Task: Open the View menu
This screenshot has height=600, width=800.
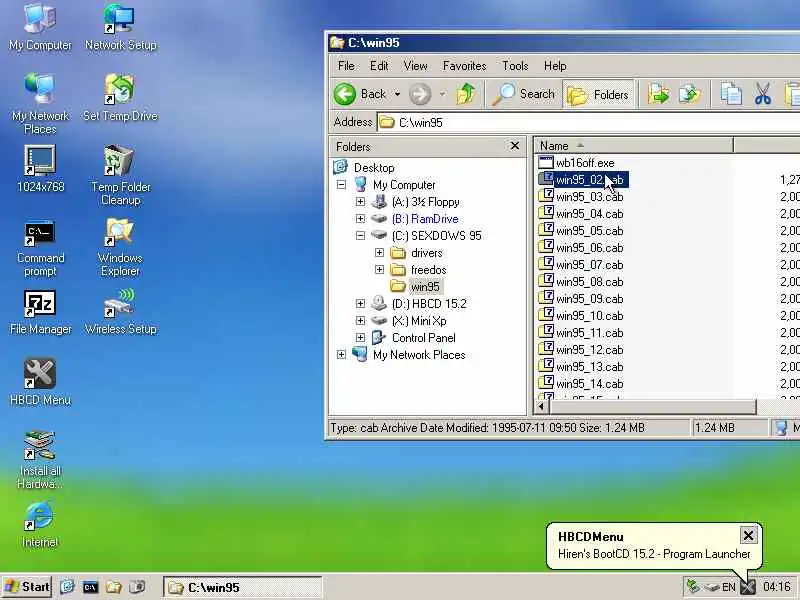Action: point(415,66)
